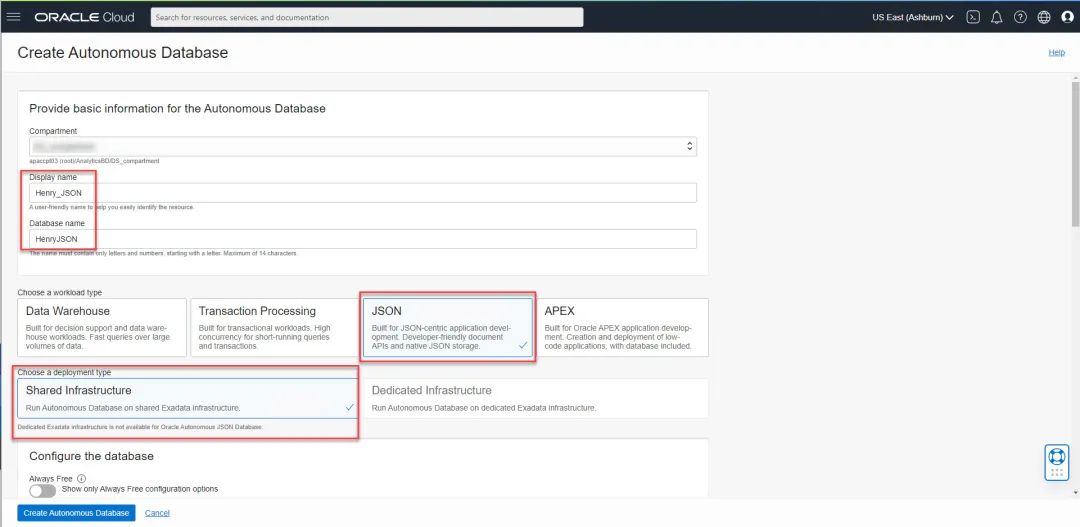Select JSON workload type card
Viewport: 1080px width, 527px height.
click(448, 327)
